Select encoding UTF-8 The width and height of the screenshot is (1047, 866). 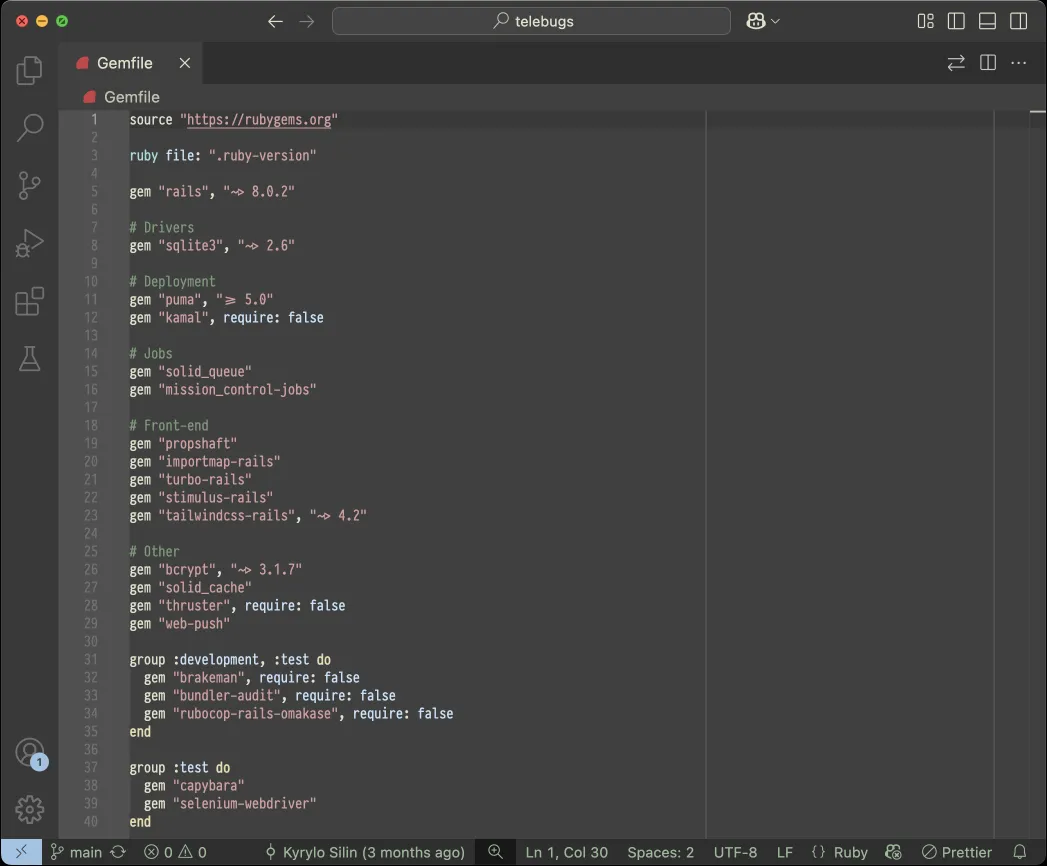(735, 852)
